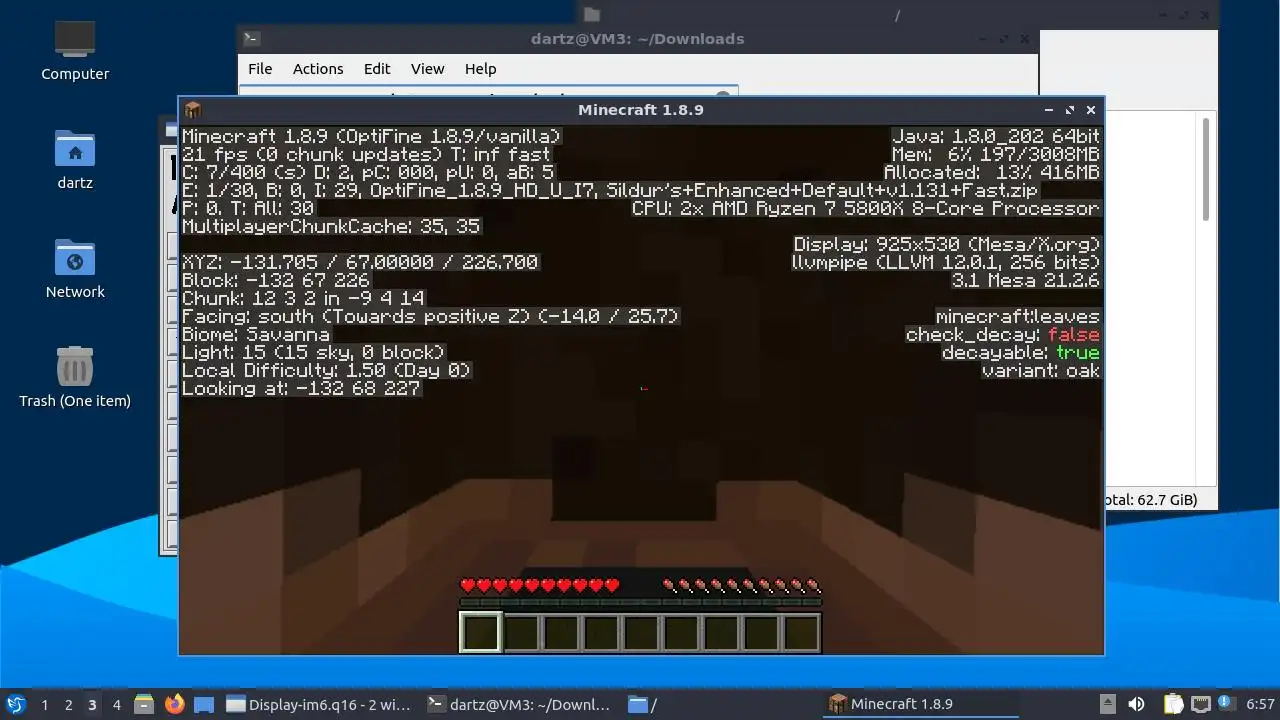Launch Firefox from the taskbar

[175, 704]
